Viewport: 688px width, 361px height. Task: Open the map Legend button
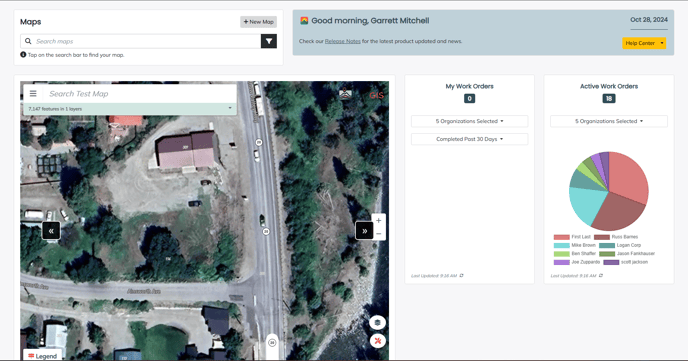click(43, 356)
